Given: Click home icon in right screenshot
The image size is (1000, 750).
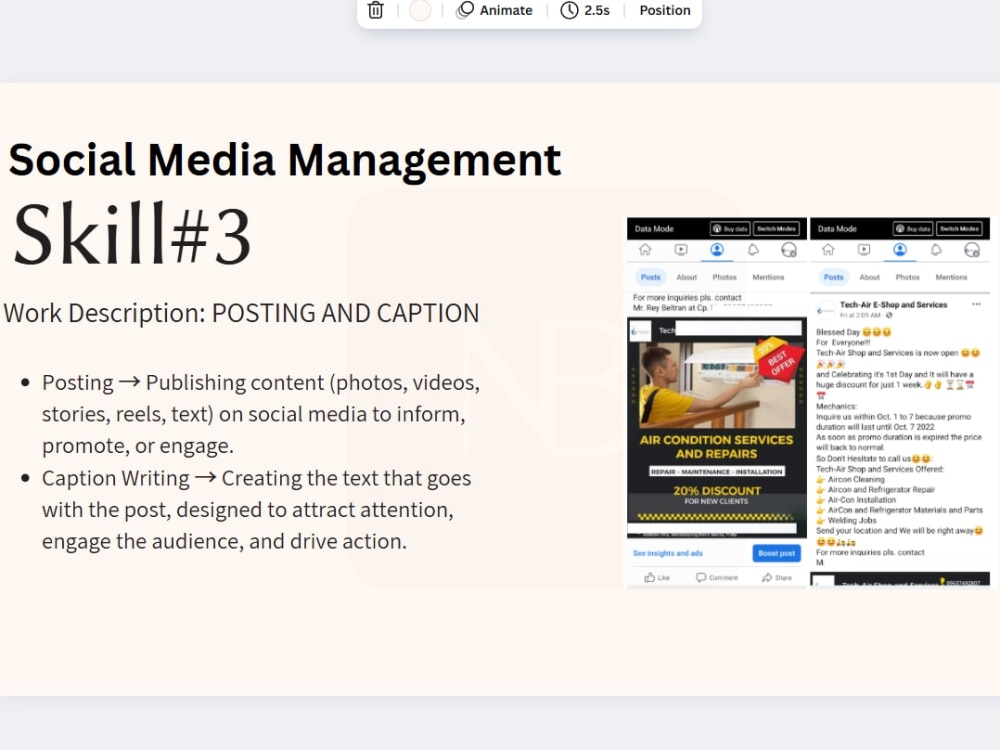Looking at the screenshot, I should pos(828,249).
